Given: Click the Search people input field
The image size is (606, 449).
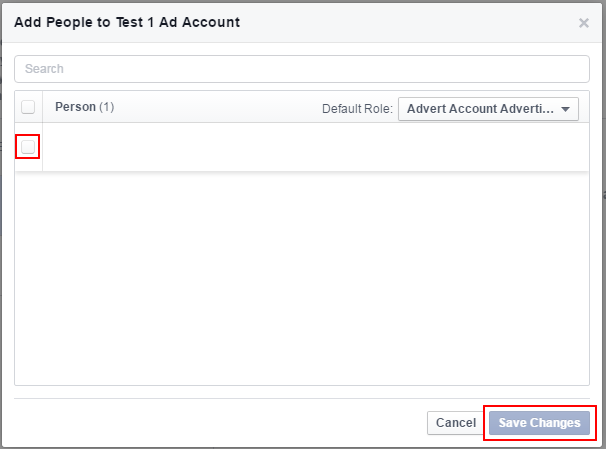Looking at the screenshot, I should click(302, 69).
